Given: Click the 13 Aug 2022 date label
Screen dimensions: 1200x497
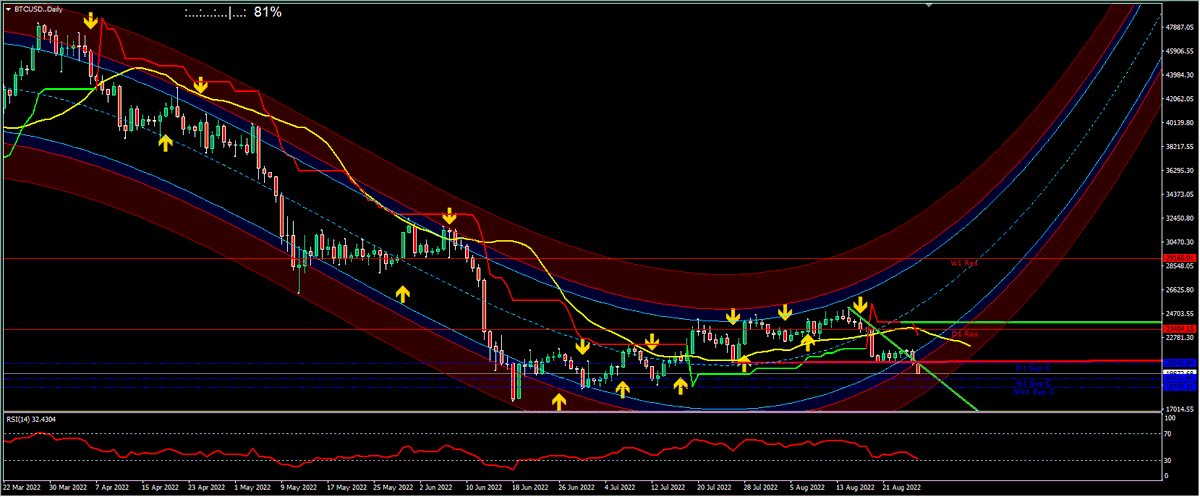Looking at the screenshot, I should point(856,489).
